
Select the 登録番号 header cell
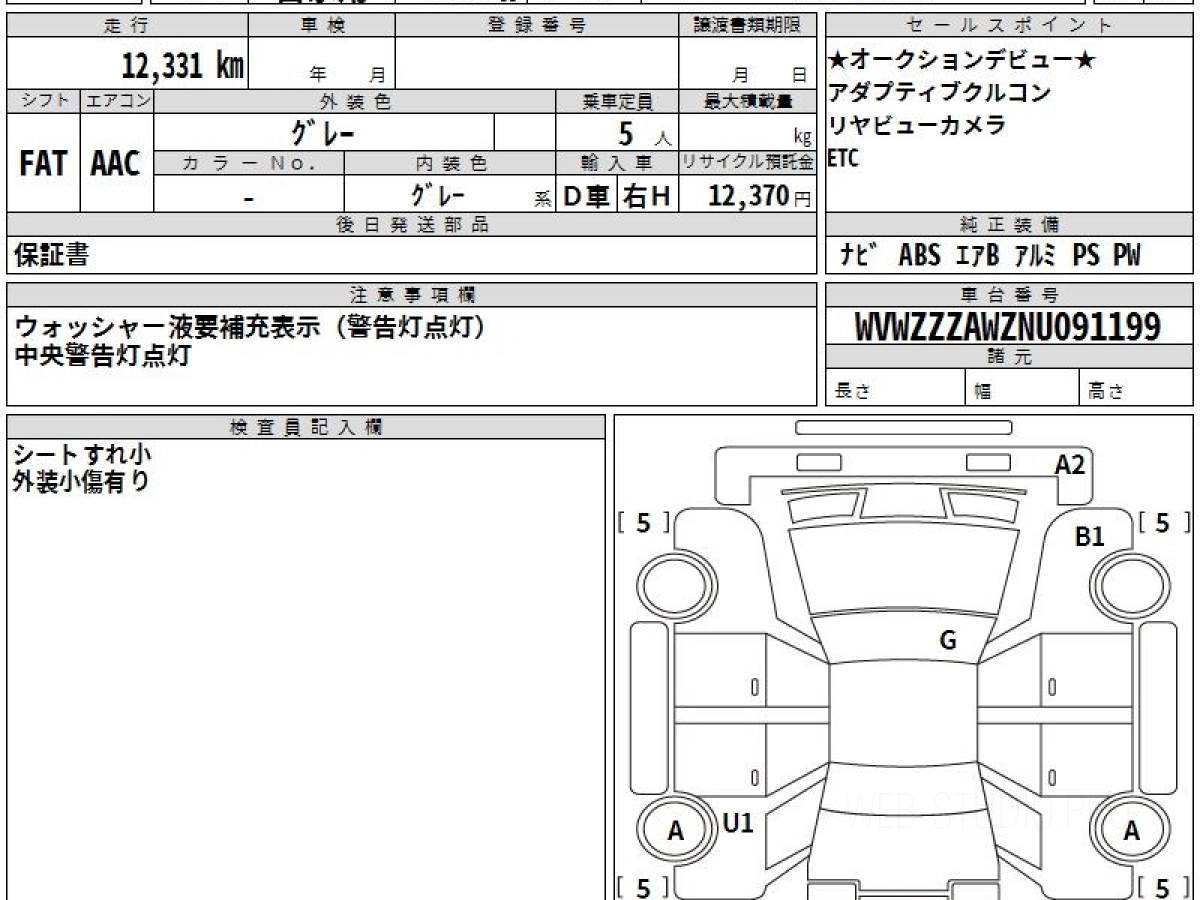537,26
